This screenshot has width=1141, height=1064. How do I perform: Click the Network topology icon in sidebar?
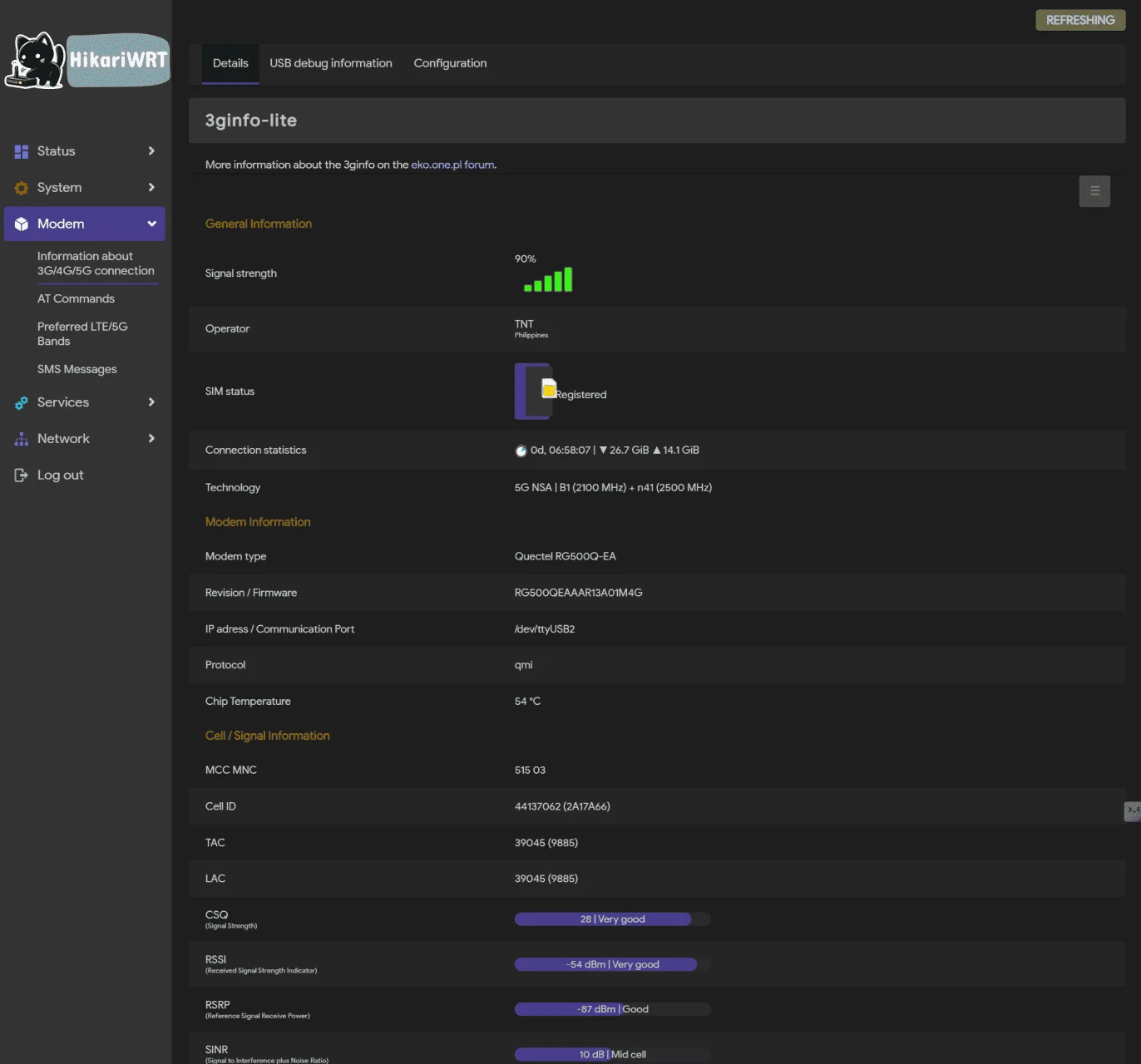click(22, 439)
